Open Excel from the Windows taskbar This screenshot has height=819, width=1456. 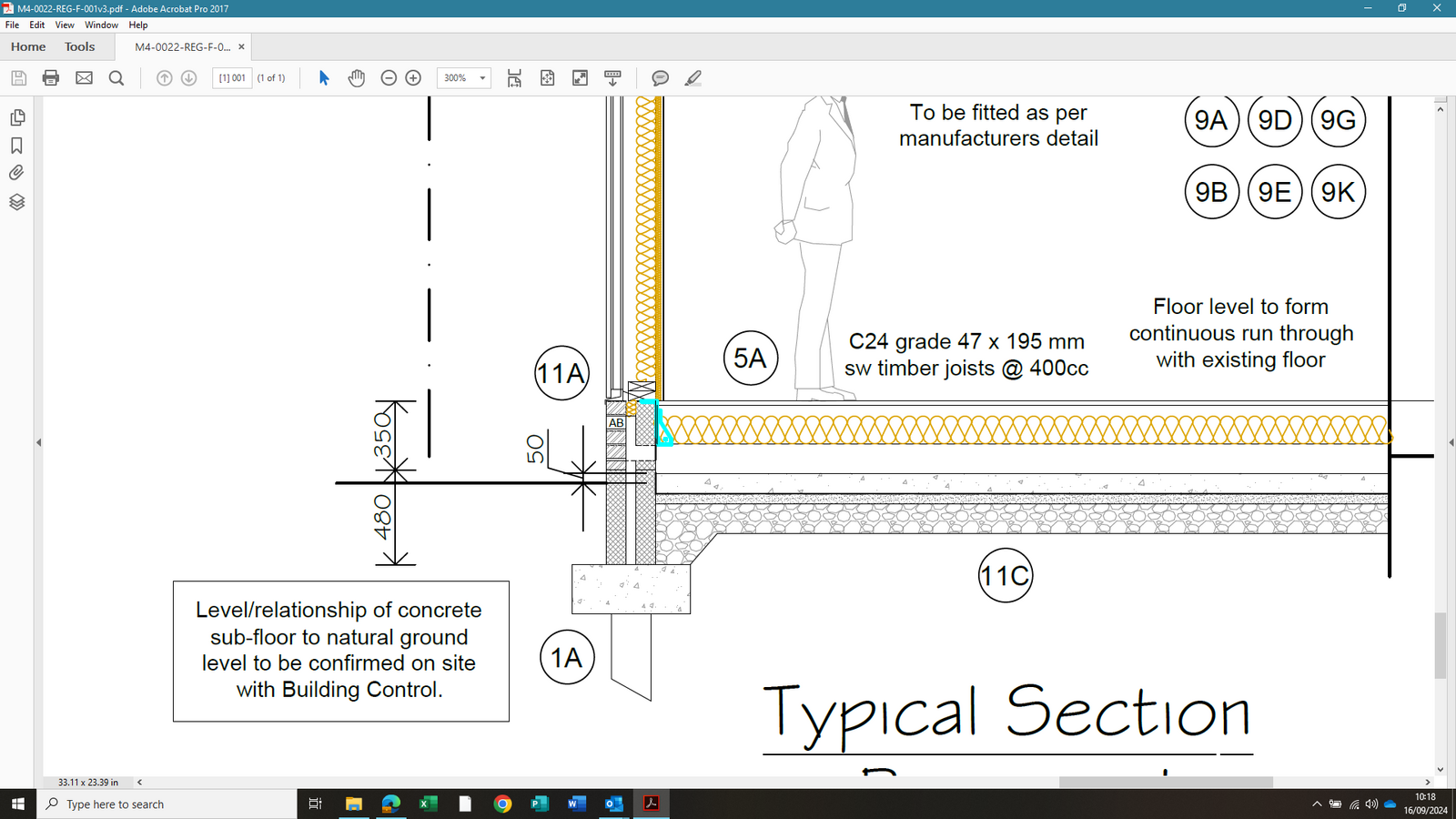[428, 804]
